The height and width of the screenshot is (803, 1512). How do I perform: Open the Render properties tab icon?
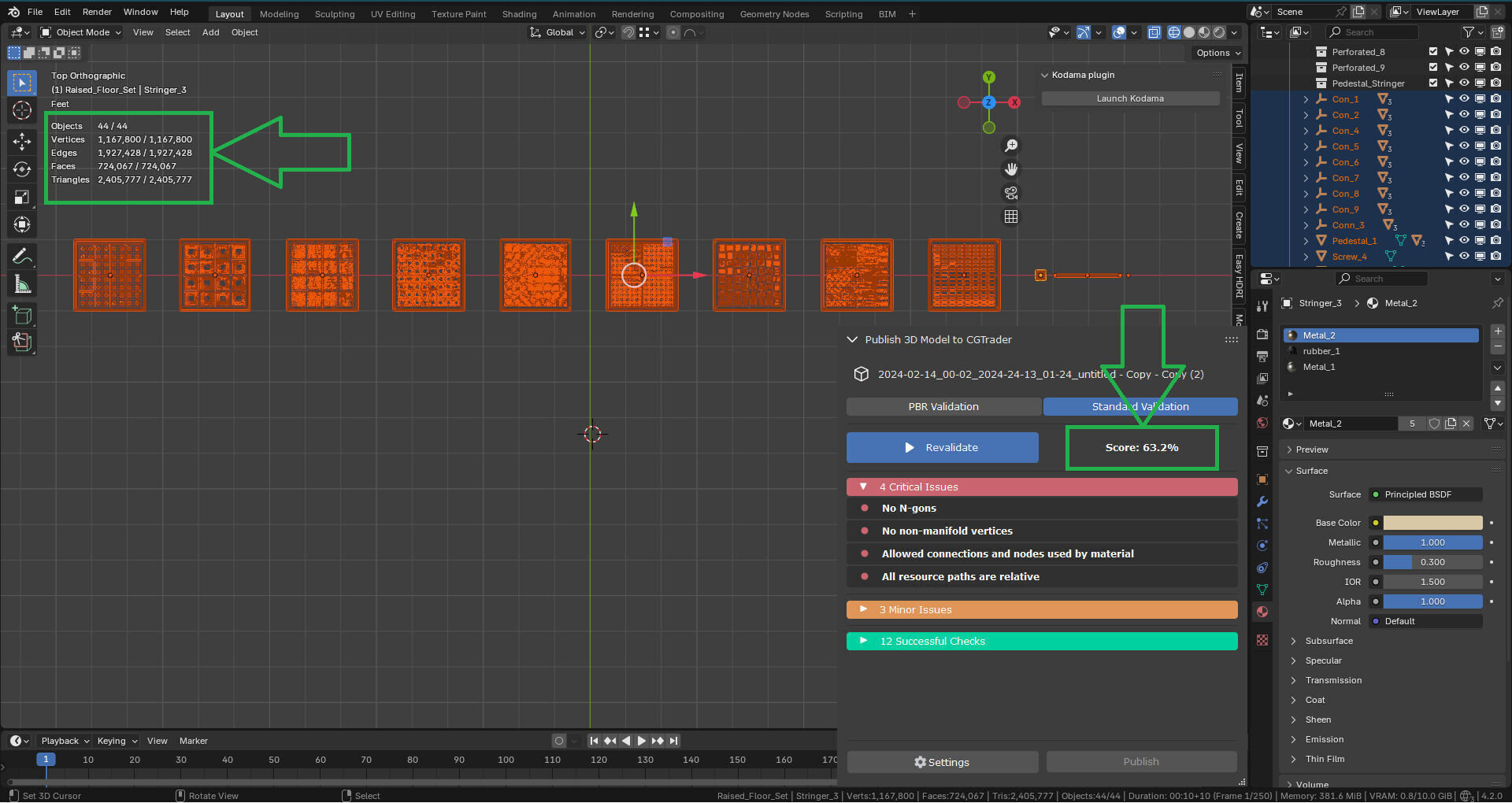[x=1262, y=335]
